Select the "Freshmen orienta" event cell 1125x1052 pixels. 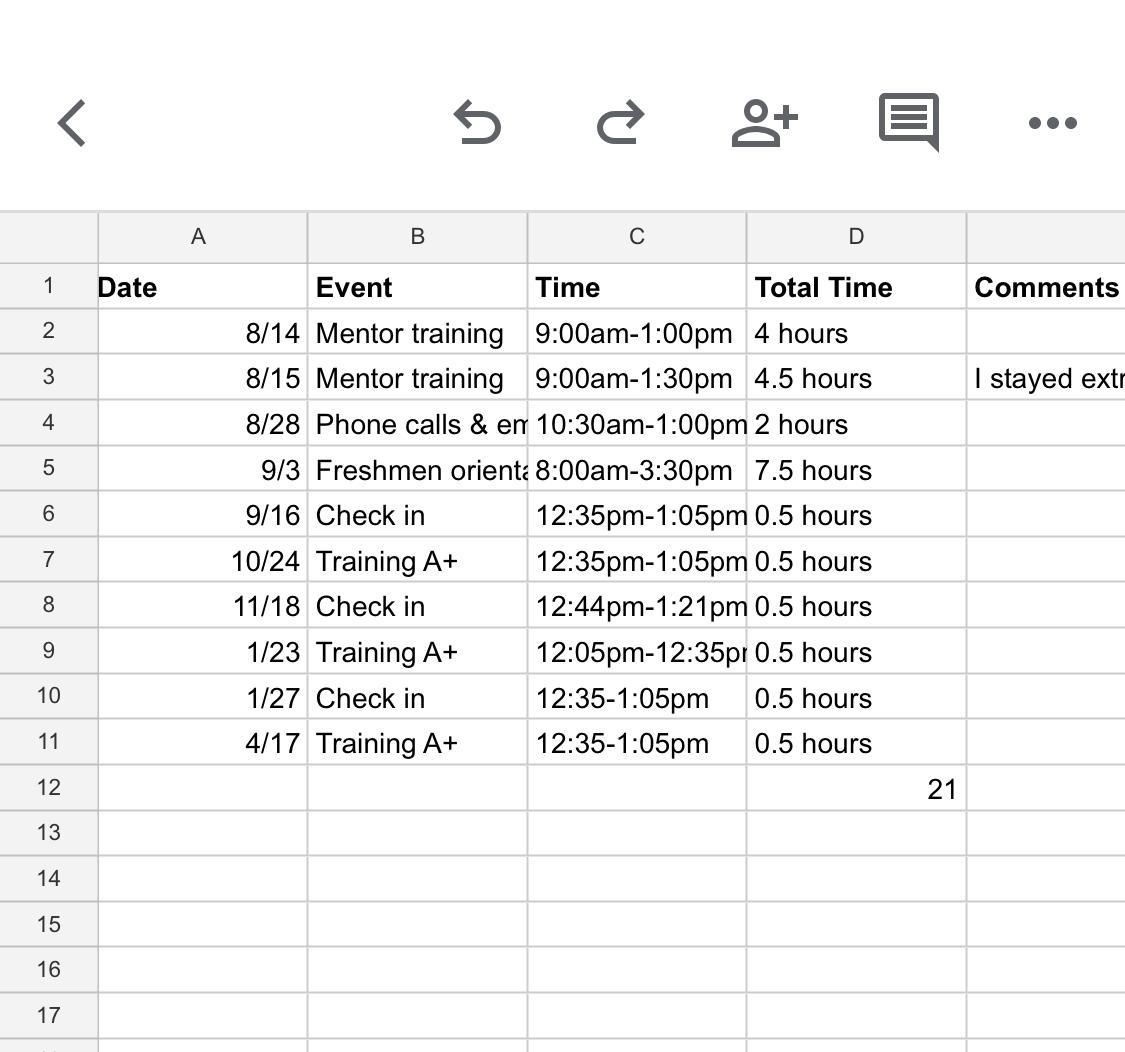417,470
